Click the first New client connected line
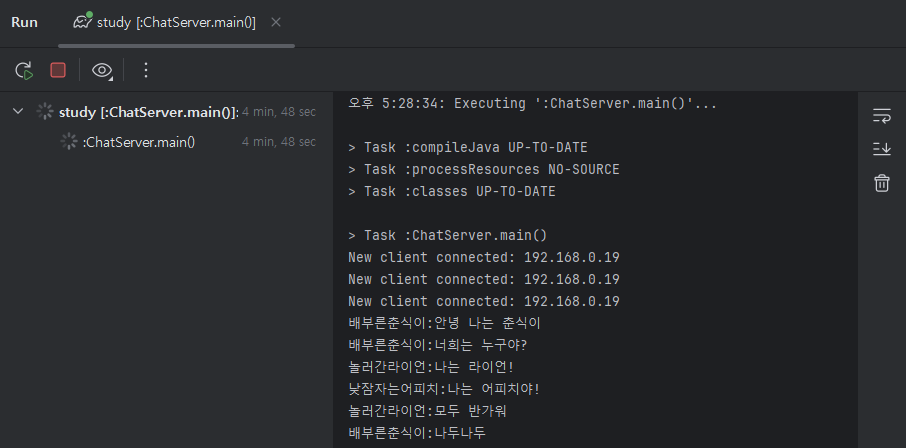The image size is (906, 448). click(484, 257)
